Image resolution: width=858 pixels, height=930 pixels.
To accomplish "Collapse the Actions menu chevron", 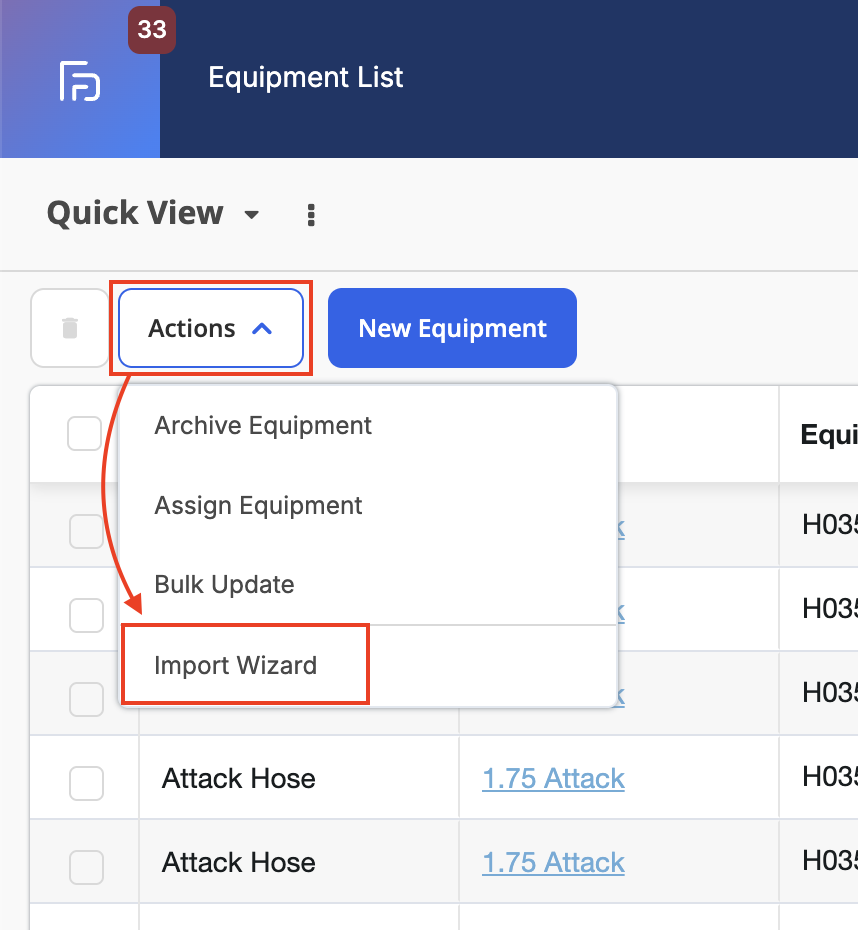I will 262,329.
